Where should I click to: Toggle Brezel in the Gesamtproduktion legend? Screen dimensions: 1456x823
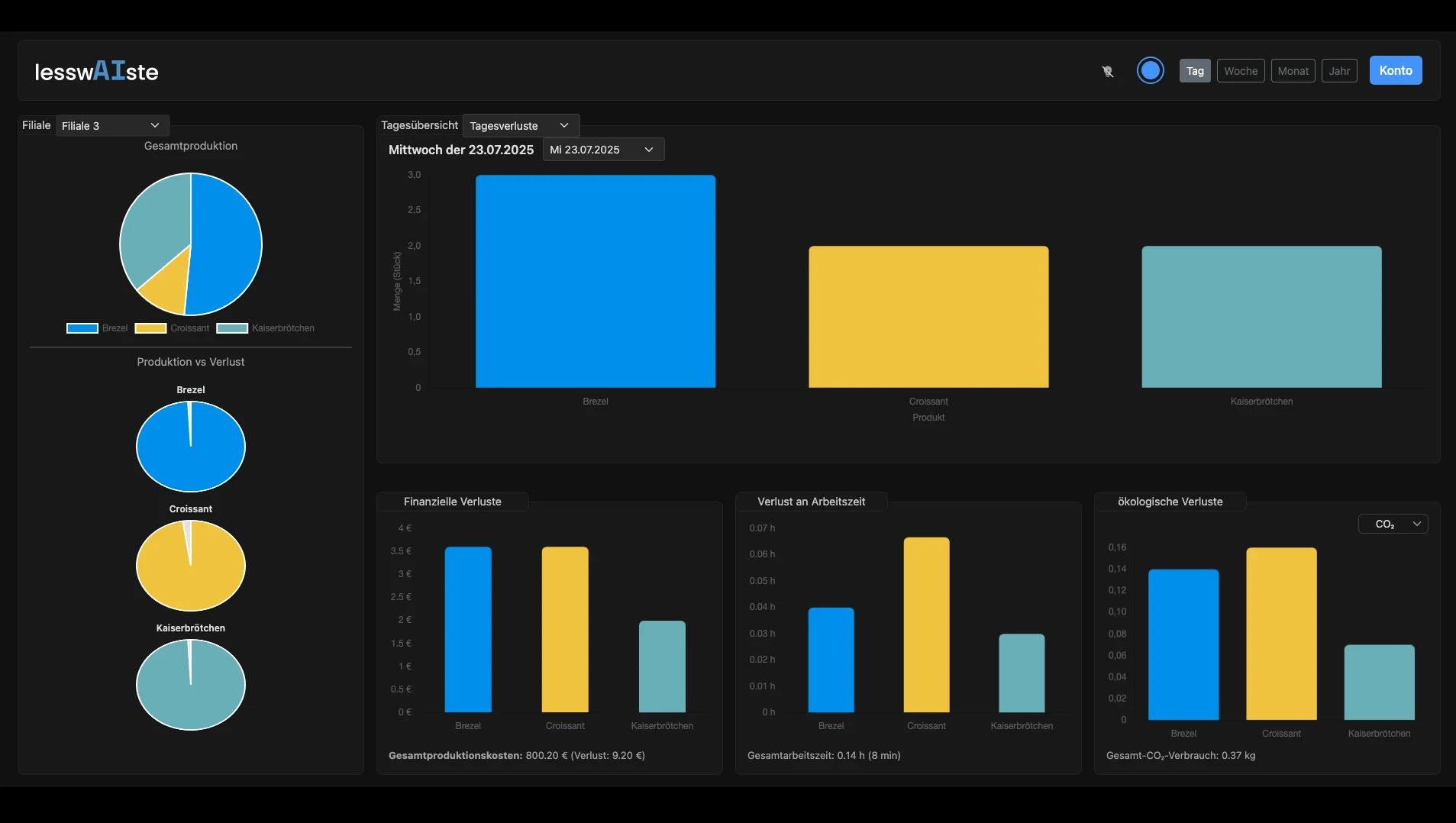(x=97, y=328)
